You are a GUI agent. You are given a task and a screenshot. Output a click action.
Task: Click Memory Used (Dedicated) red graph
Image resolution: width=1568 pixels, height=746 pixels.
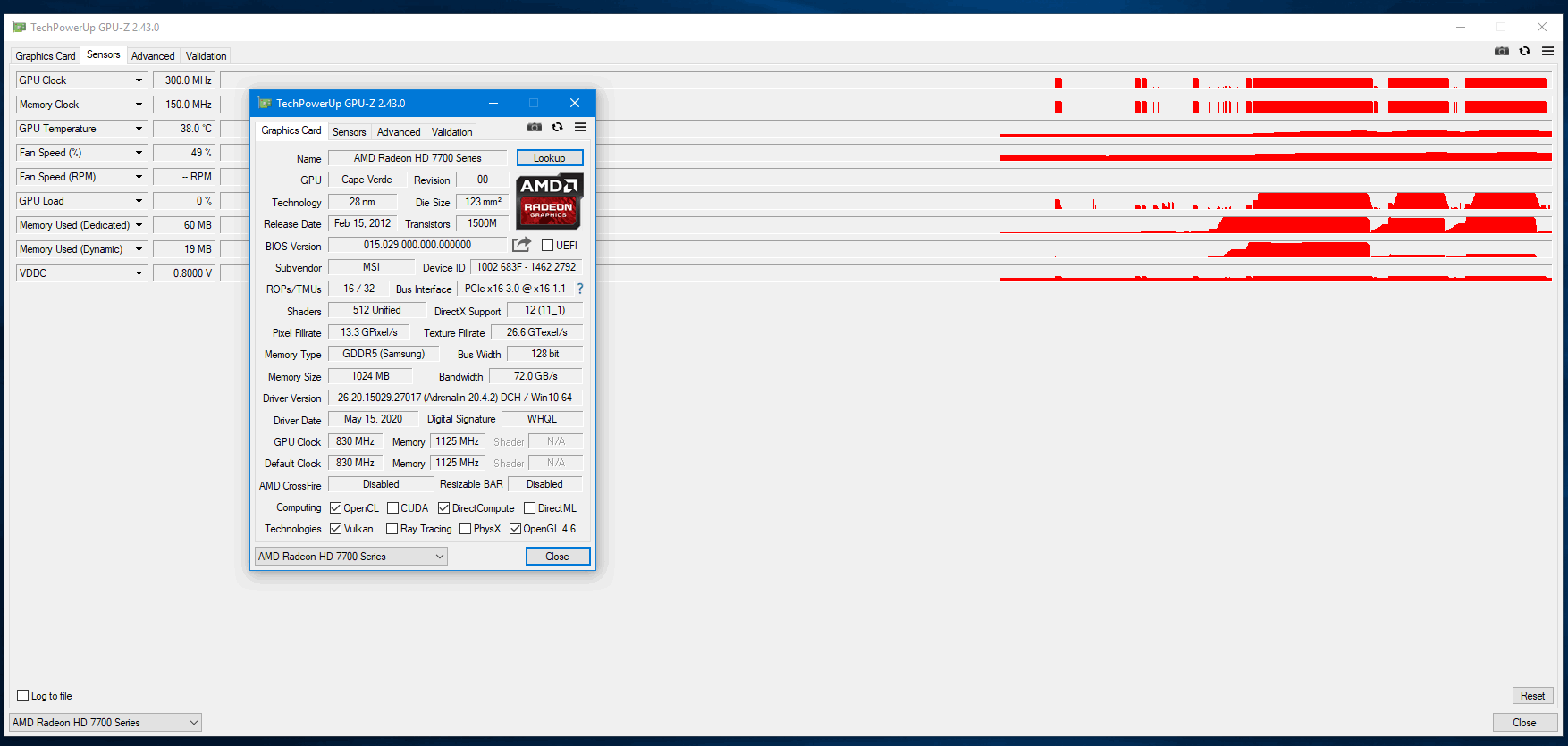[x=887, y=225]
